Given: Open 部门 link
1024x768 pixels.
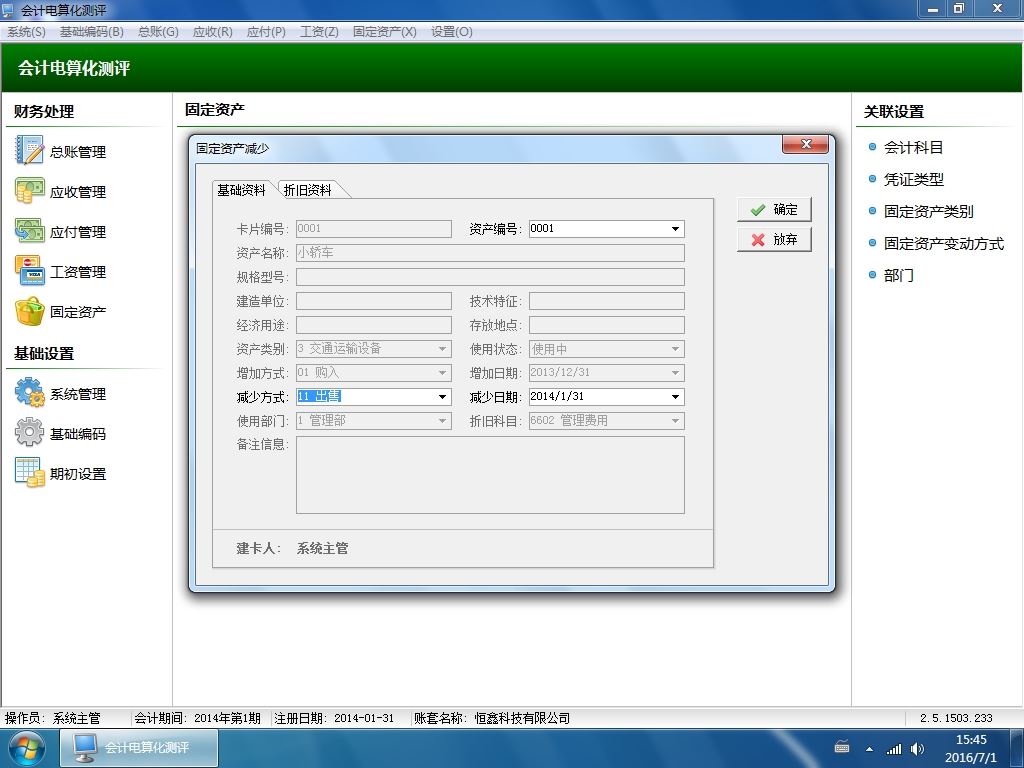Looking at the screenshot, I should pos(898,276).
